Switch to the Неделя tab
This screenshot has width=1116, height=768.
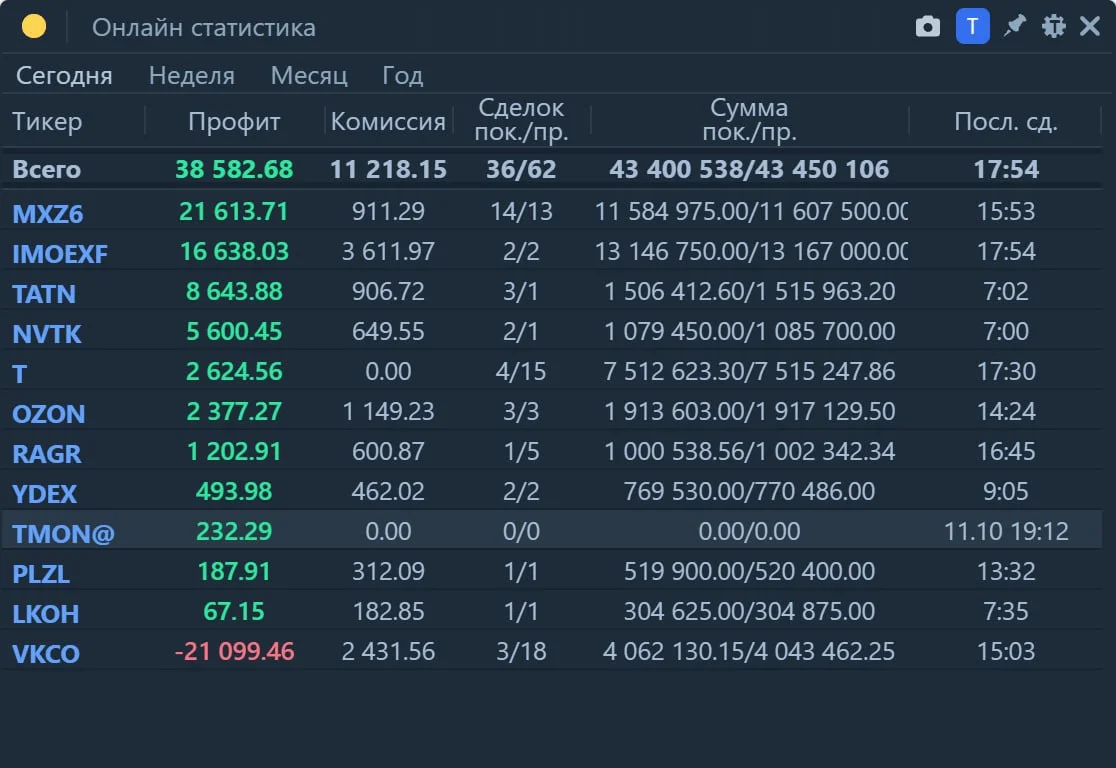[x=191, y=75]
